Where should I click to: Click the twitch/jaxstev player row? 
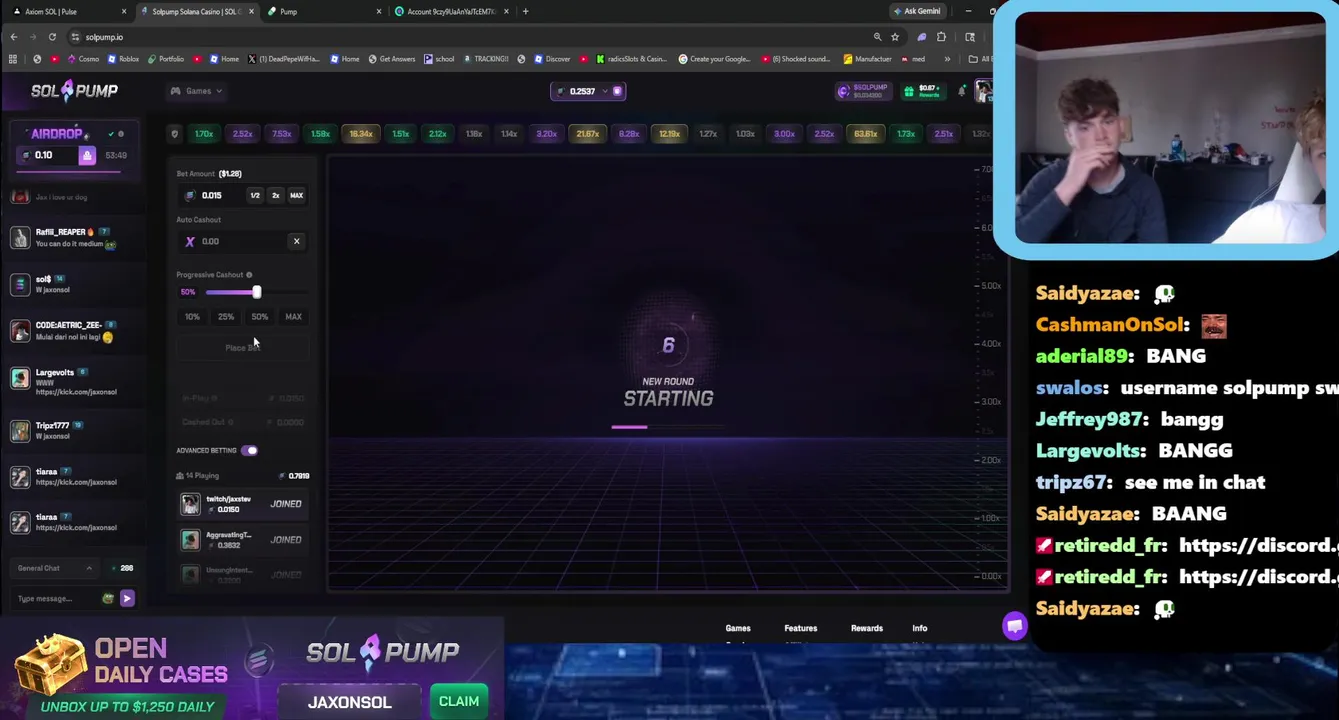coord(241,504)
